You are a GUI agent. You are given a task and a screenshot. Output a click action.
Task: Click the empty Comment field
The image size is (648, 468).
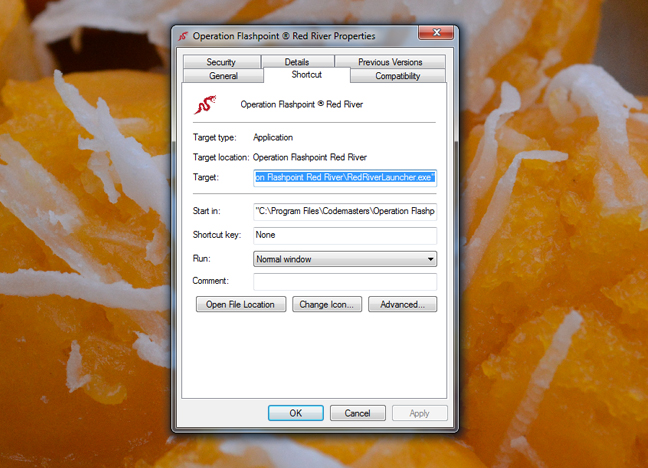tap(345, 282)
